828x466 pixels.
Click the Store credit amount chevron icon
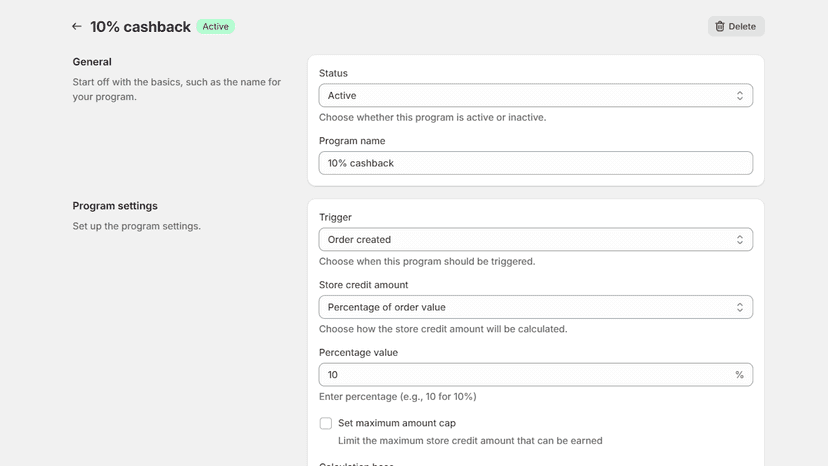click(x=740, y=307)
